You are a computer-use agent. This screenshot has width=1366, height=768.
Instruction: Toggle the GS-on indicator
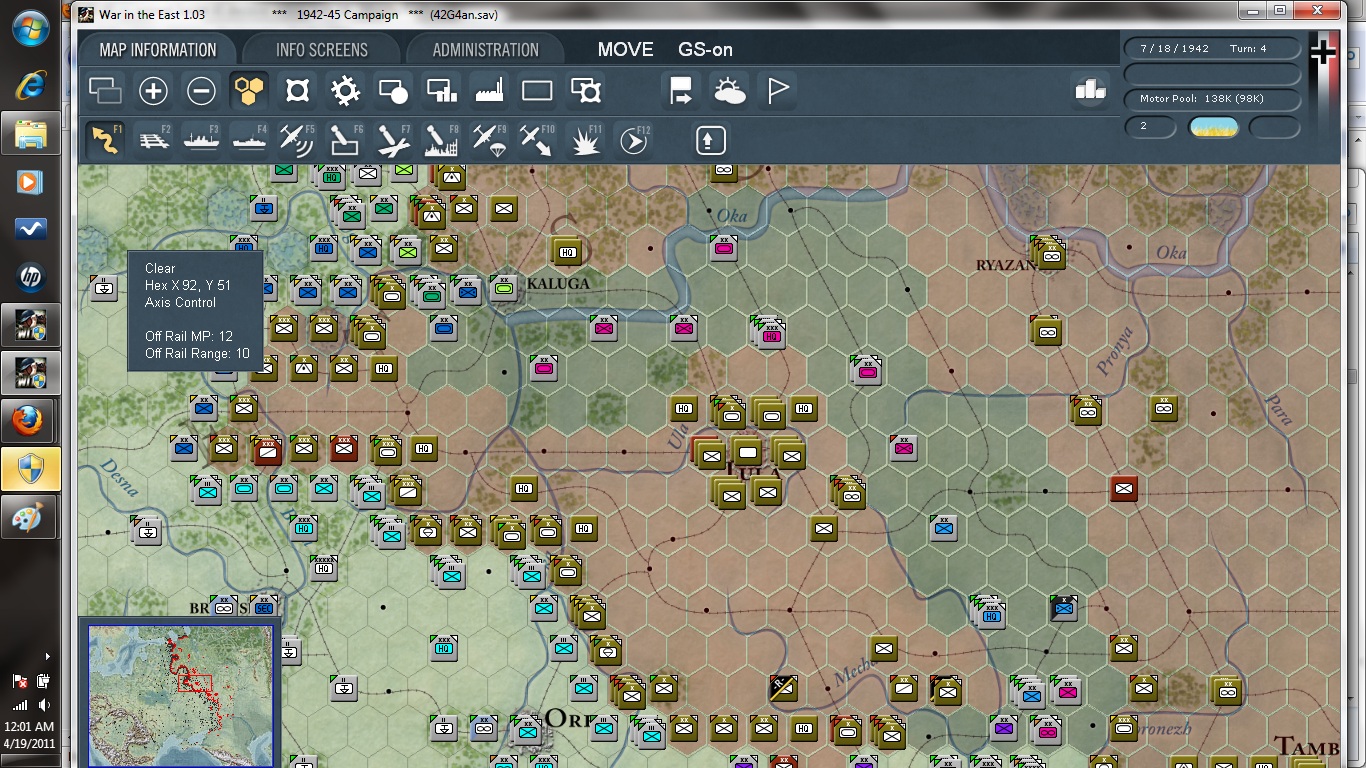click(x=706, y=50)
